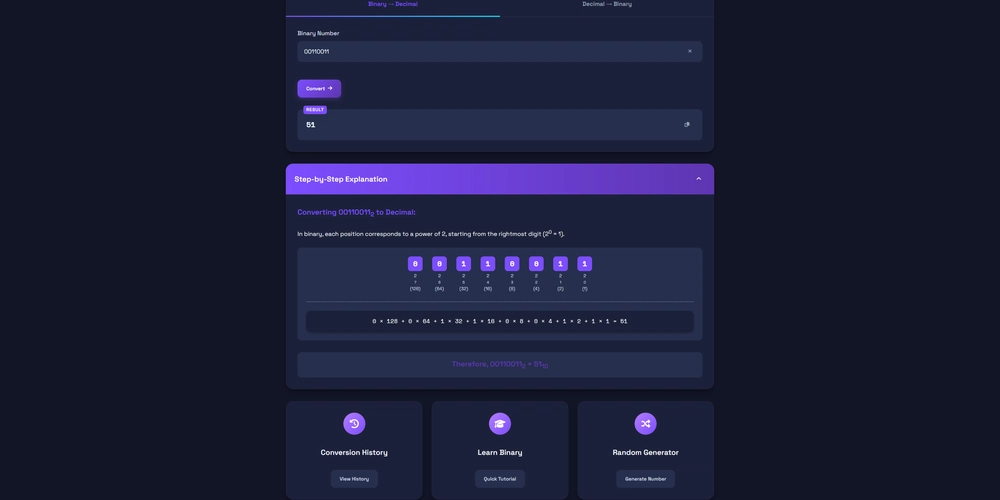Image resolution: width=1000 pixels, height=500 pixels.
Task: Click the bit box above 2^7 (128)
Action: click(415, 264)
